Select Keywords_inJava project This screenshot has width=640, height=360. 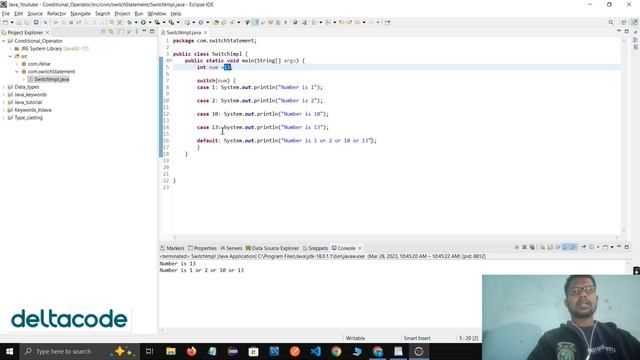pos(33,110)
